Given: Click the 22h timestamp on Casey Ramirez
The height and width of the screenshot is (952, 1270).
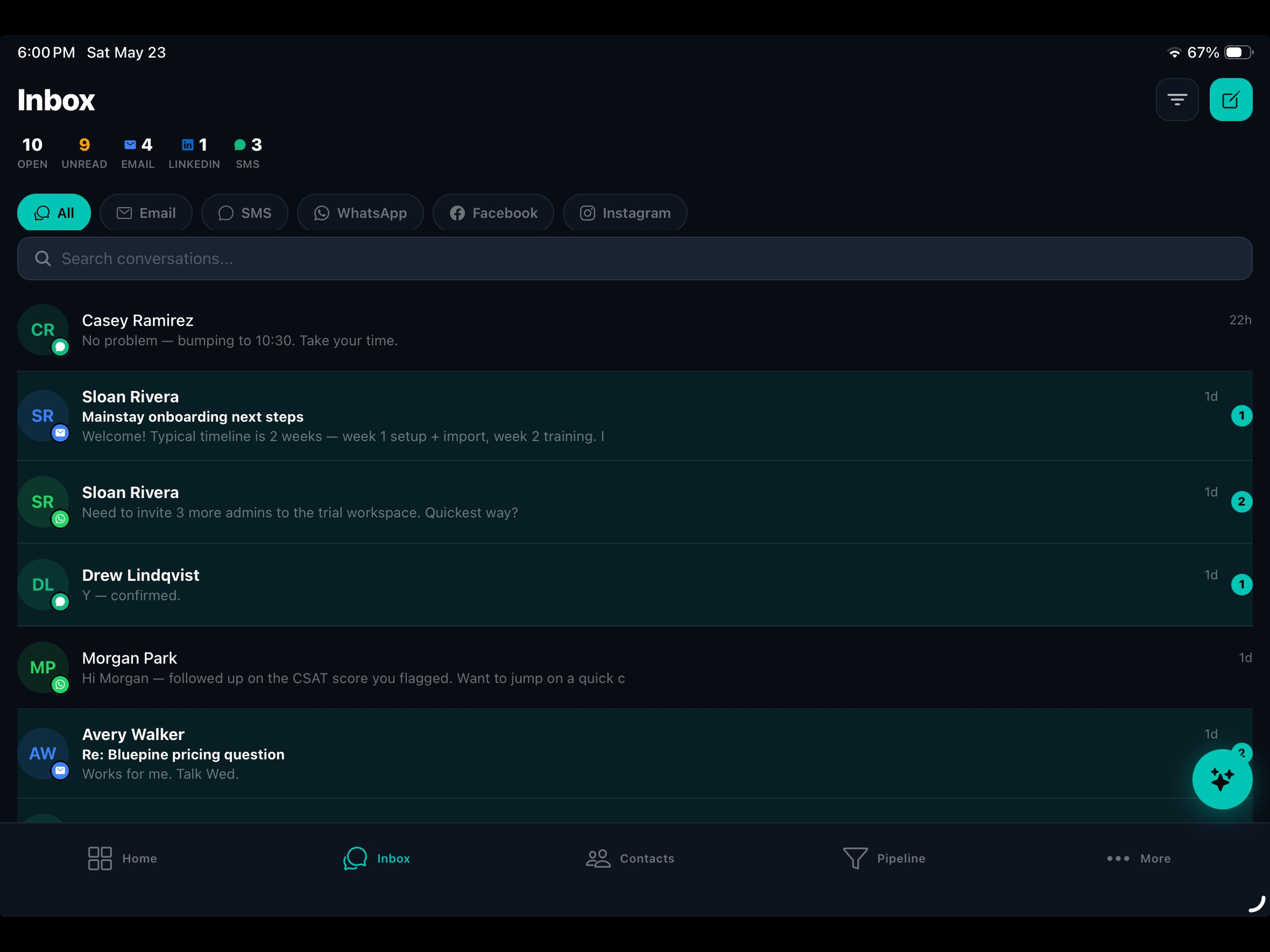Looking at the screenshot, I should tap(1240, 320).
